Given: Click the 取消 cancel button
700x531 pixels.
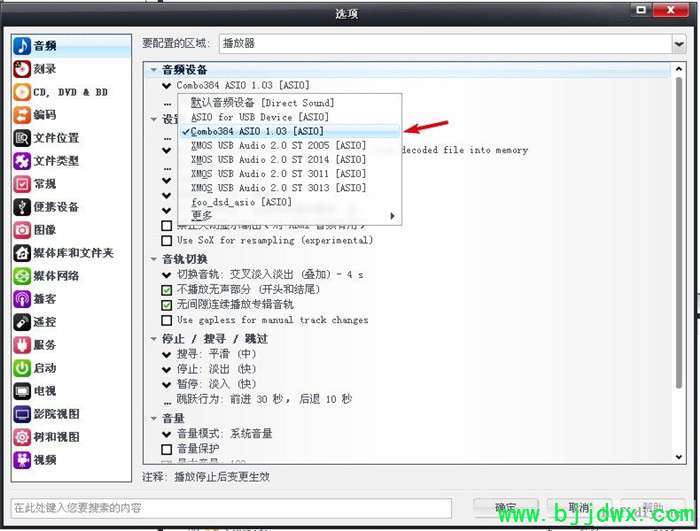Looking at the screenshot, I should click(x=579, y=508).
